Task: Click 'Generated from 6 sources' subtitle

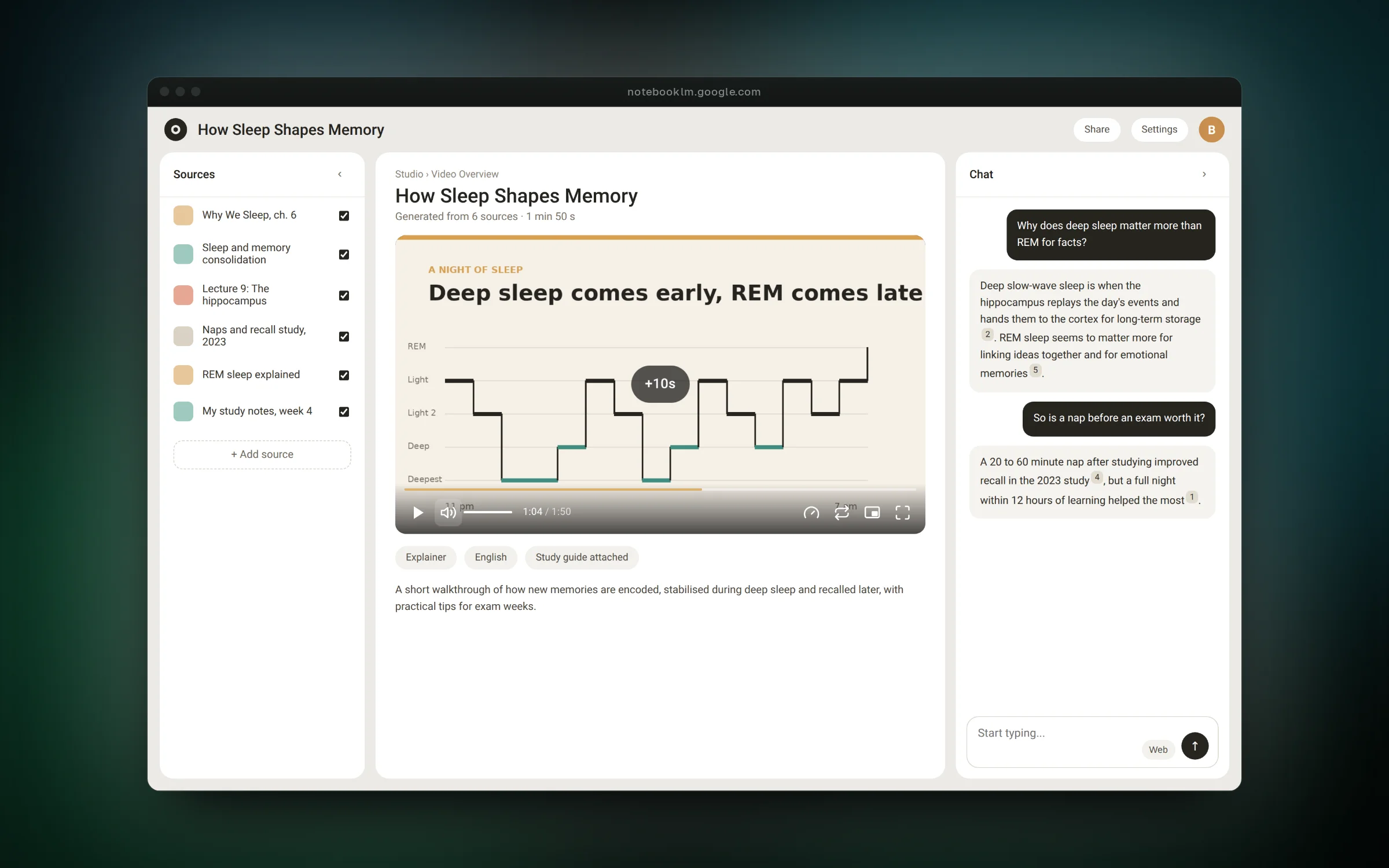Action: [485, 216]
